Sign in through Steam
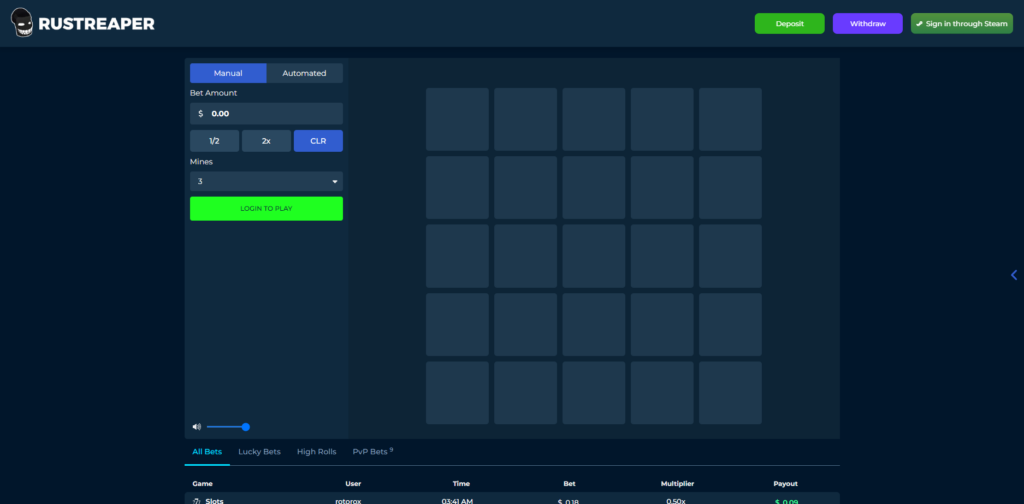Image resolution: width=1024 pixels, height=504 pixels. point(962,24)
